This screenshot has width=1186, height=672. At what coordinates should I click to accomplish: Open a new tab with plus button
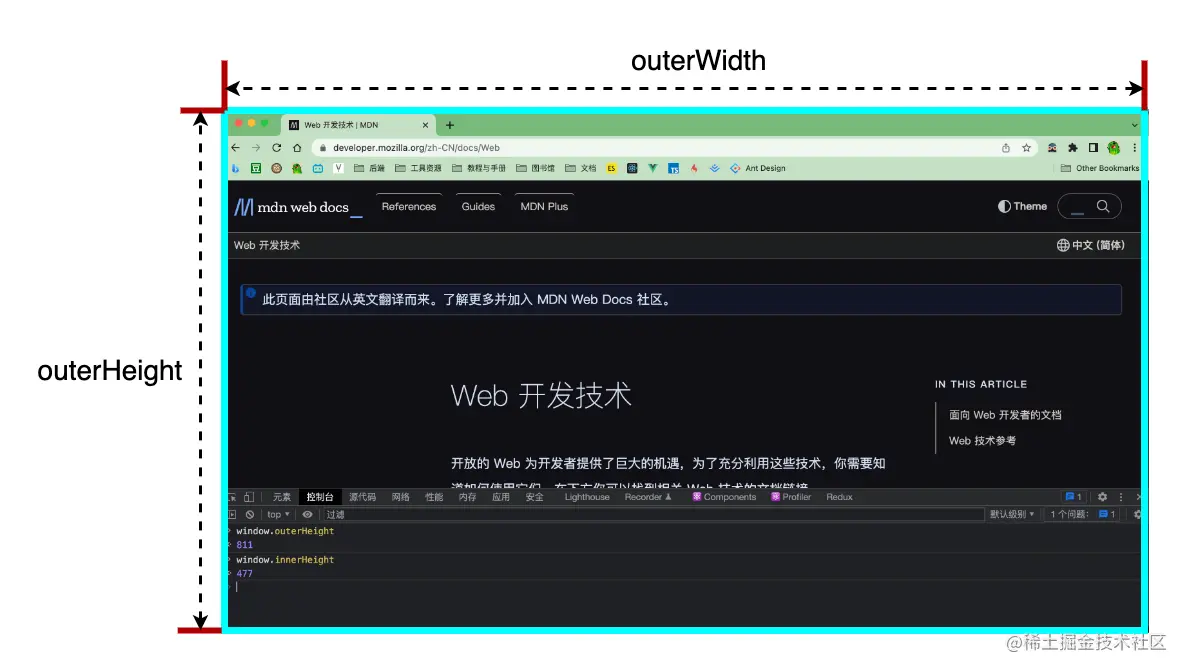[x=450, y=125]
